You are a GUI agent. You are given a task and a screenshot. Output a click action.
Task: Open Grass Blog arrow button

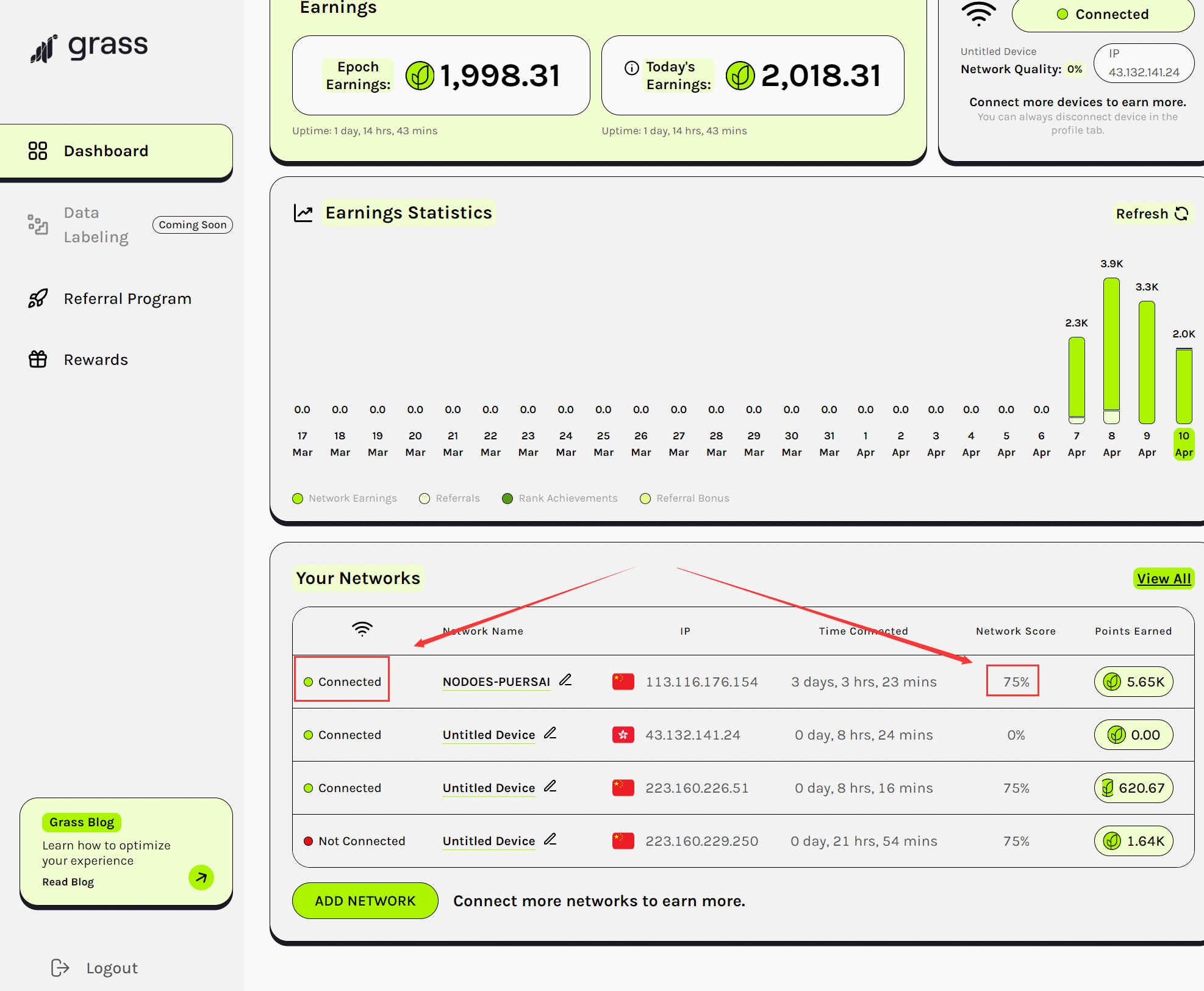(x=201, y=877)
